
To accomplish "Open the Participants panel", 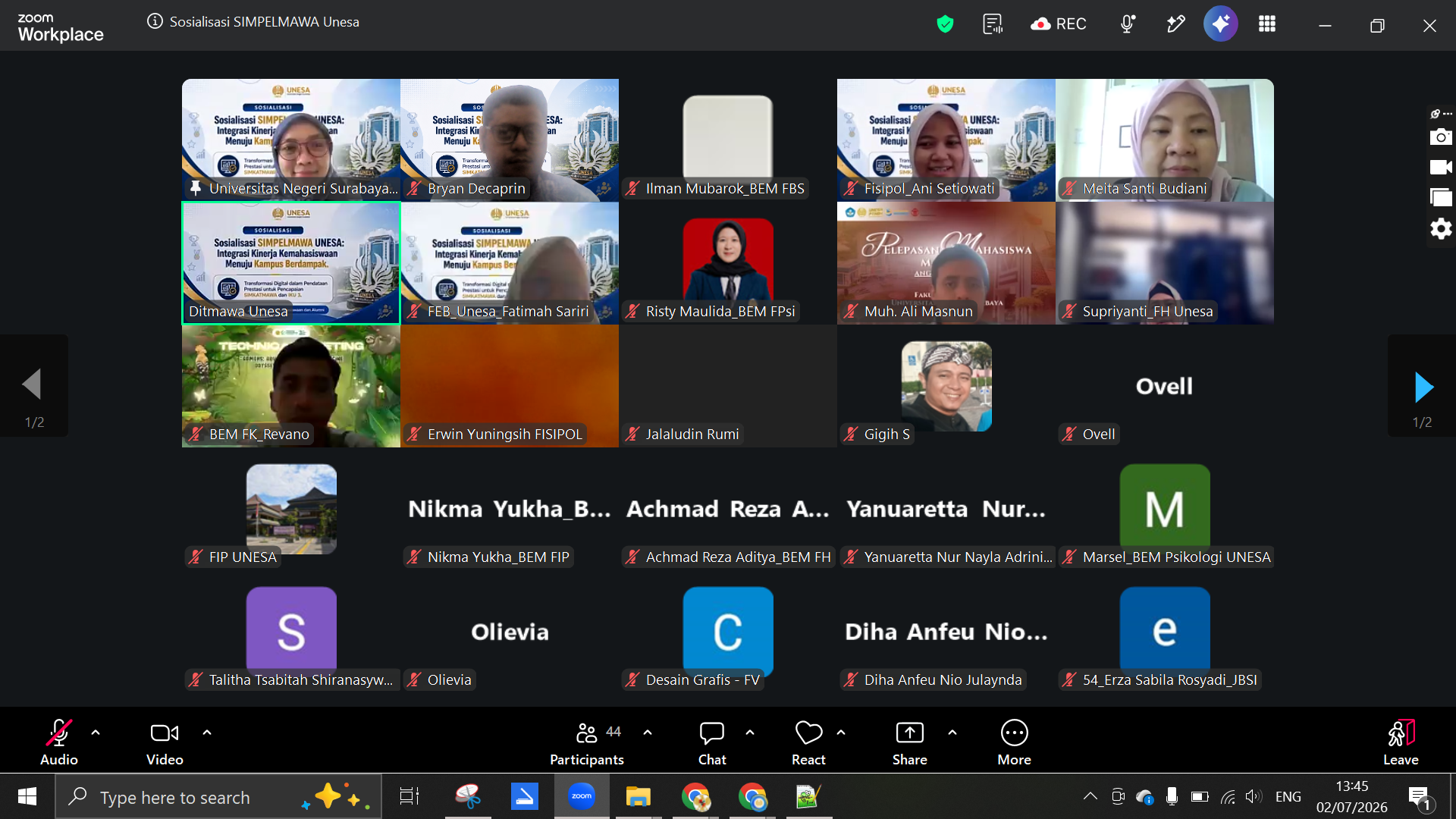I will click(x=587, y=743).
